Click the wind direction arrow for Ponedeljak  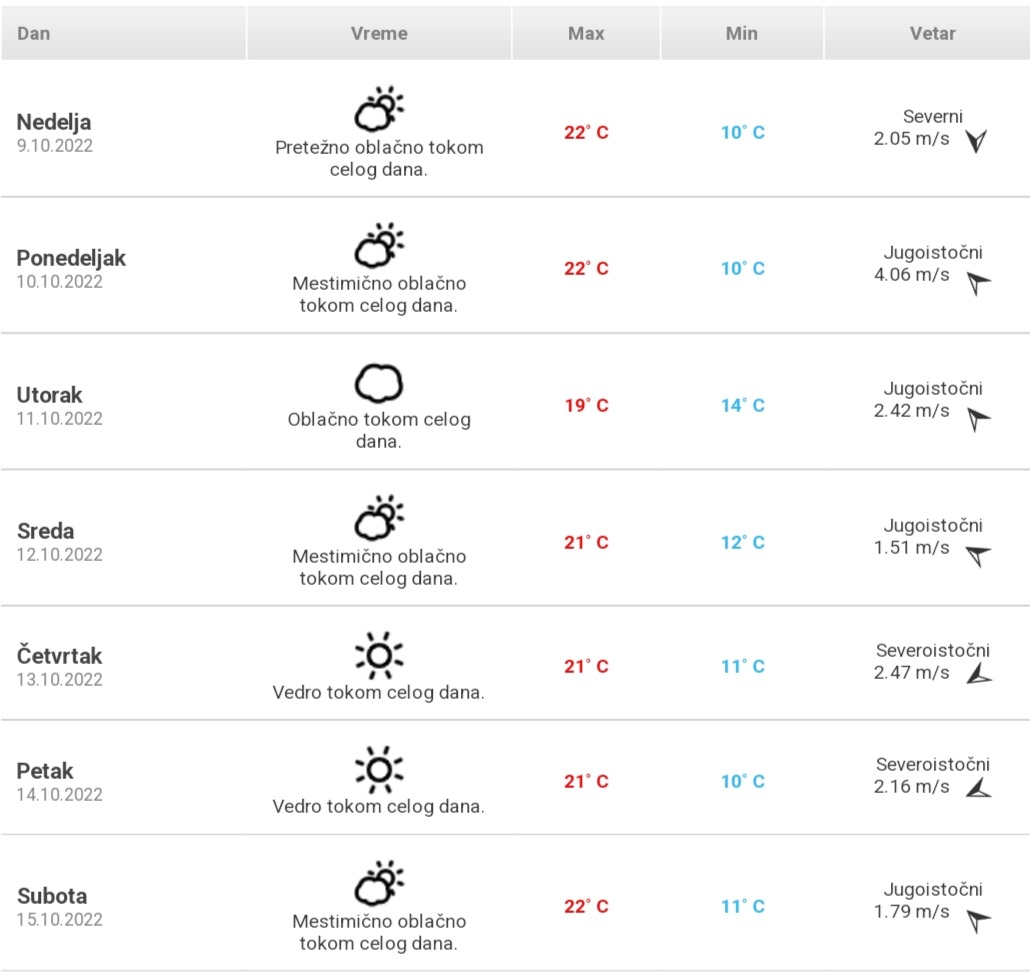[978, 285]
